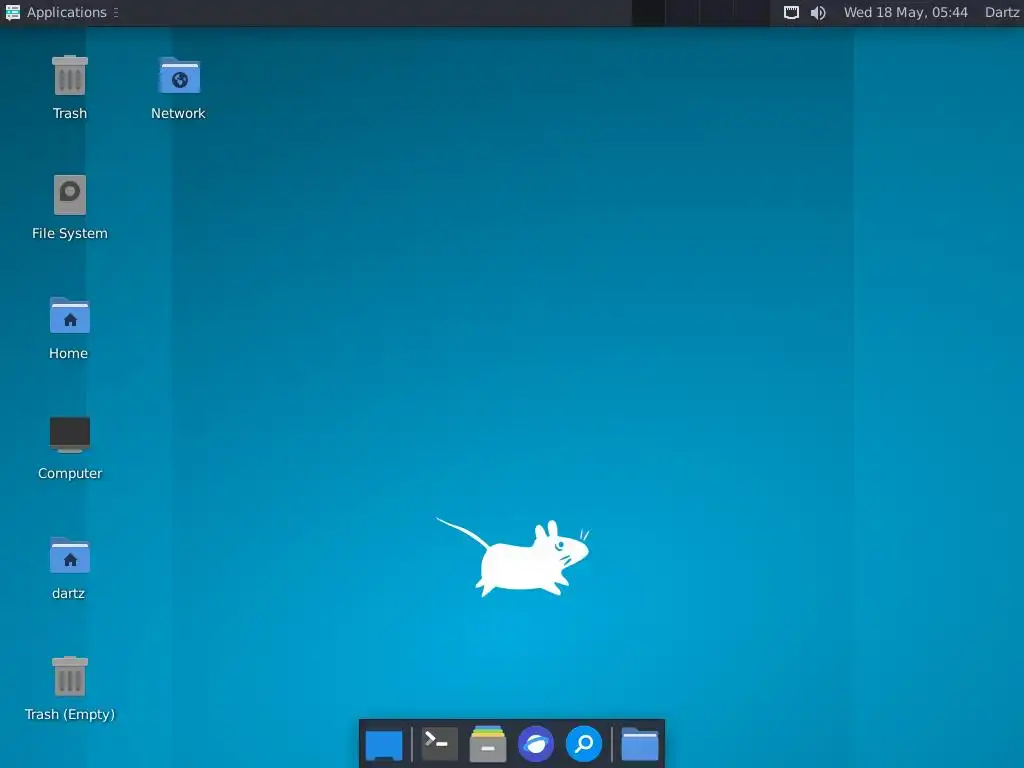Select the Trash desktop icon at top

click(70, 76)
